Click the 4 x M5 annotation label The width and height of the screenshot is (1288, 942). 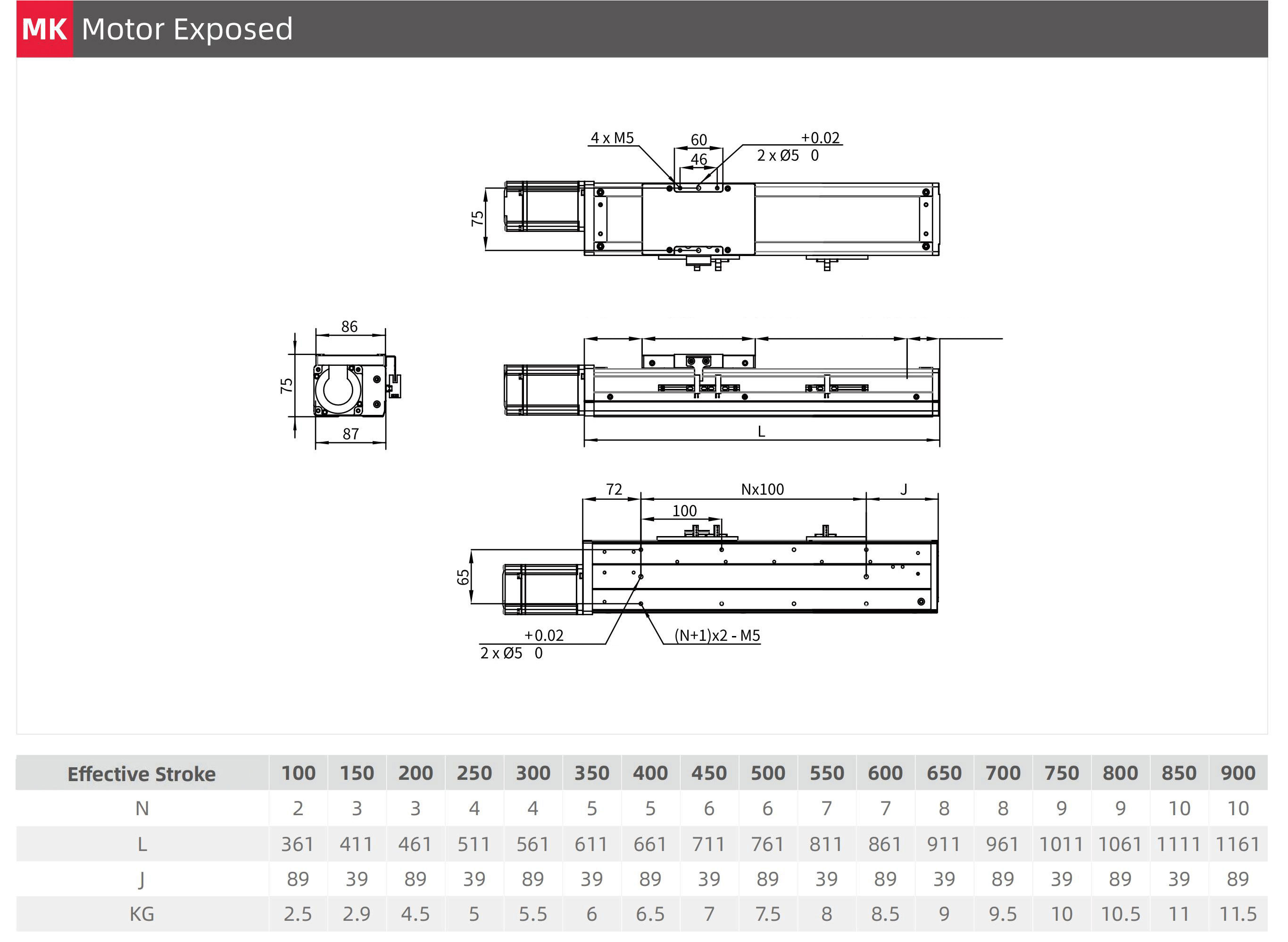click(x=612, y=138)
